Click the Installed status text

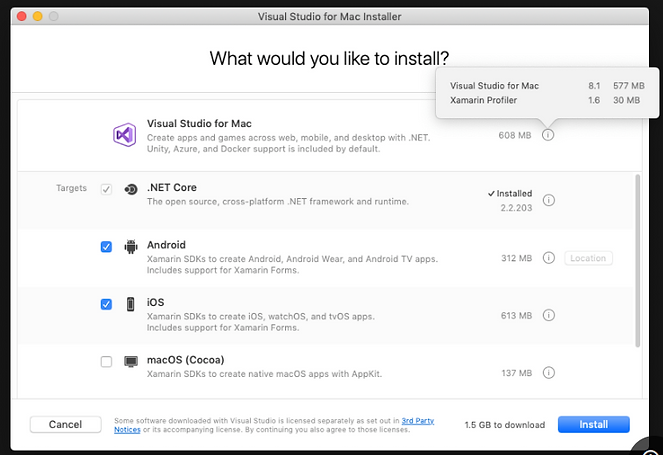(x=510, y=193)
